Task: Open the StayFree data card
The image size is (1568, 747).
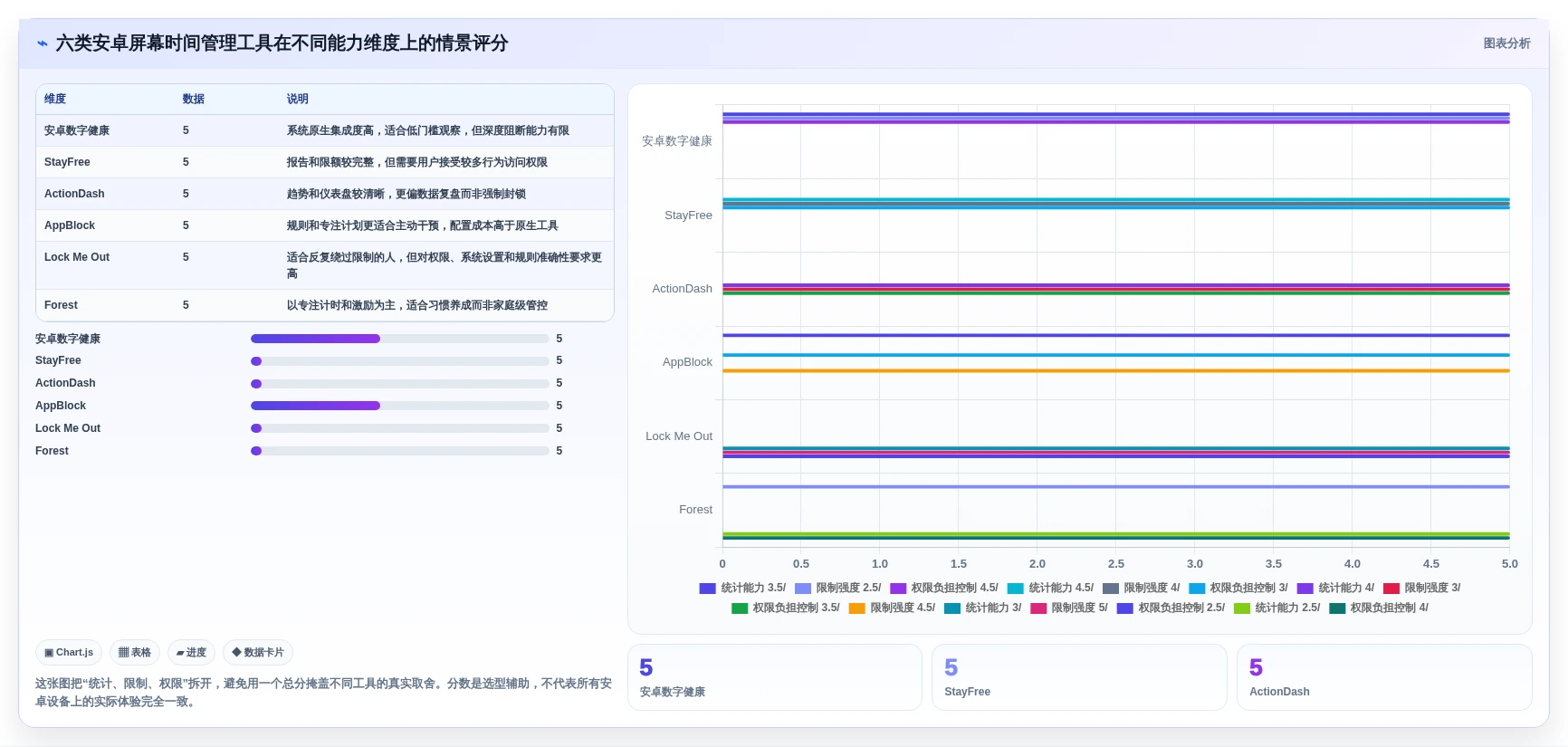Action: pos(1079,677)
